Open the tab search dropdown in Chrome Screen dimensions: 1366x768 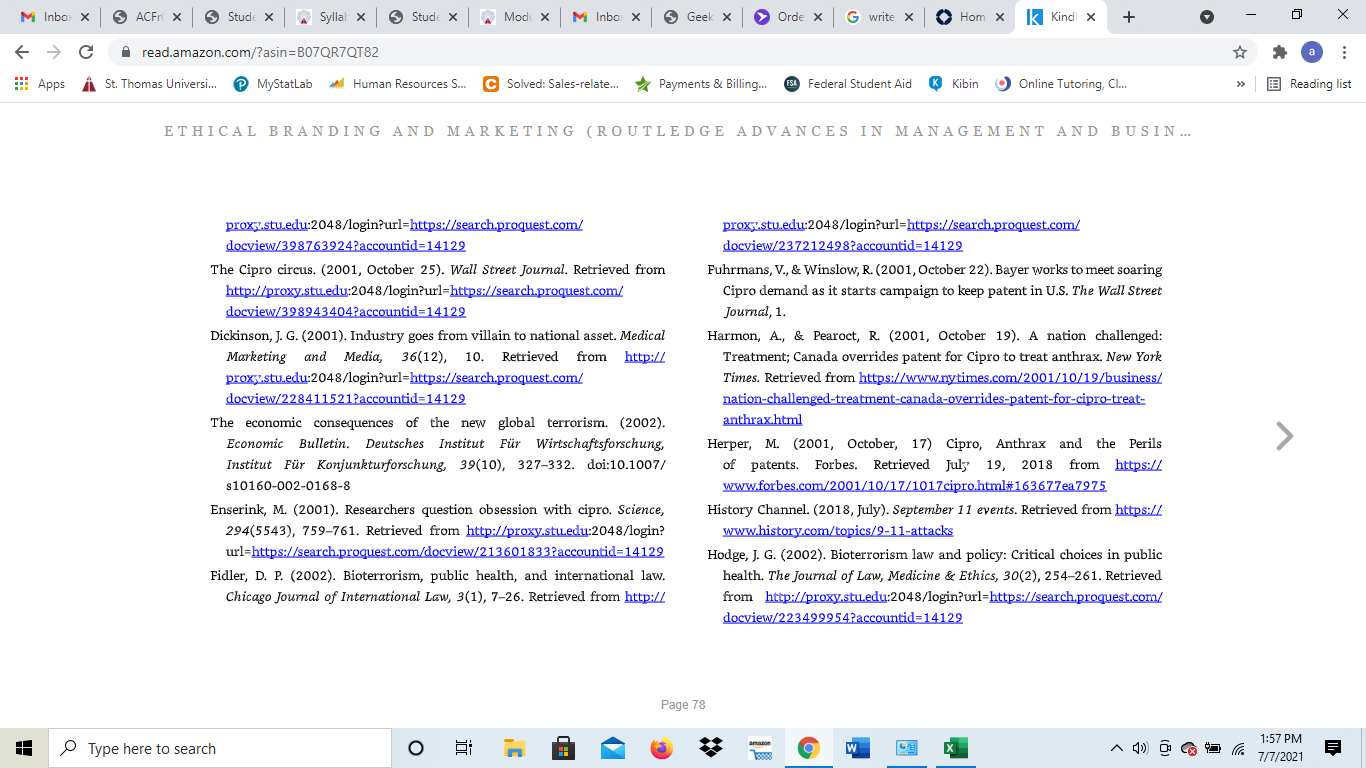coord(1207,17)
